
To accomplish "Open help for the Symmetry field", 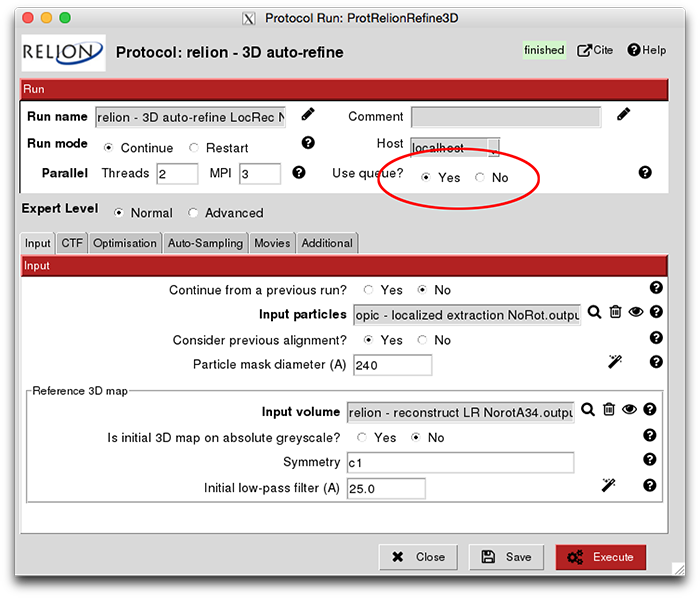I will [650, 460].
